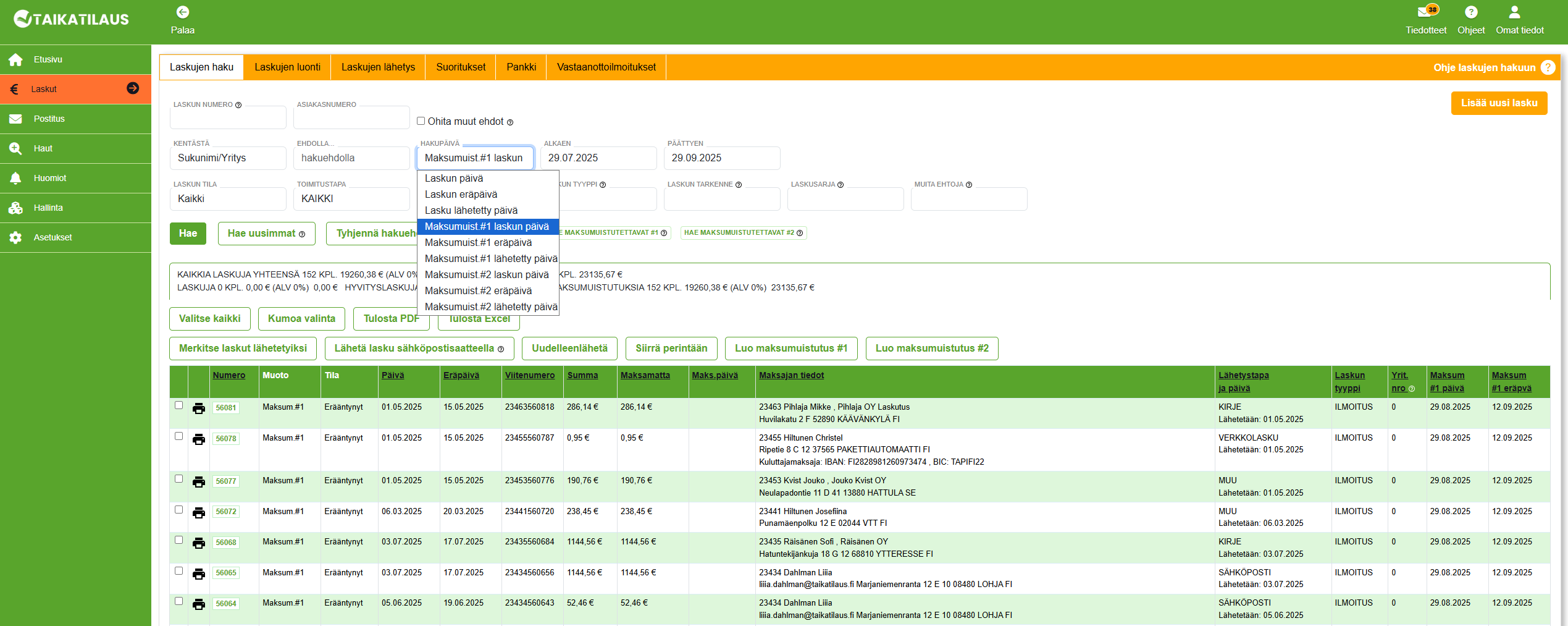Open the Laskun tila dropdown

coord(227,199)
